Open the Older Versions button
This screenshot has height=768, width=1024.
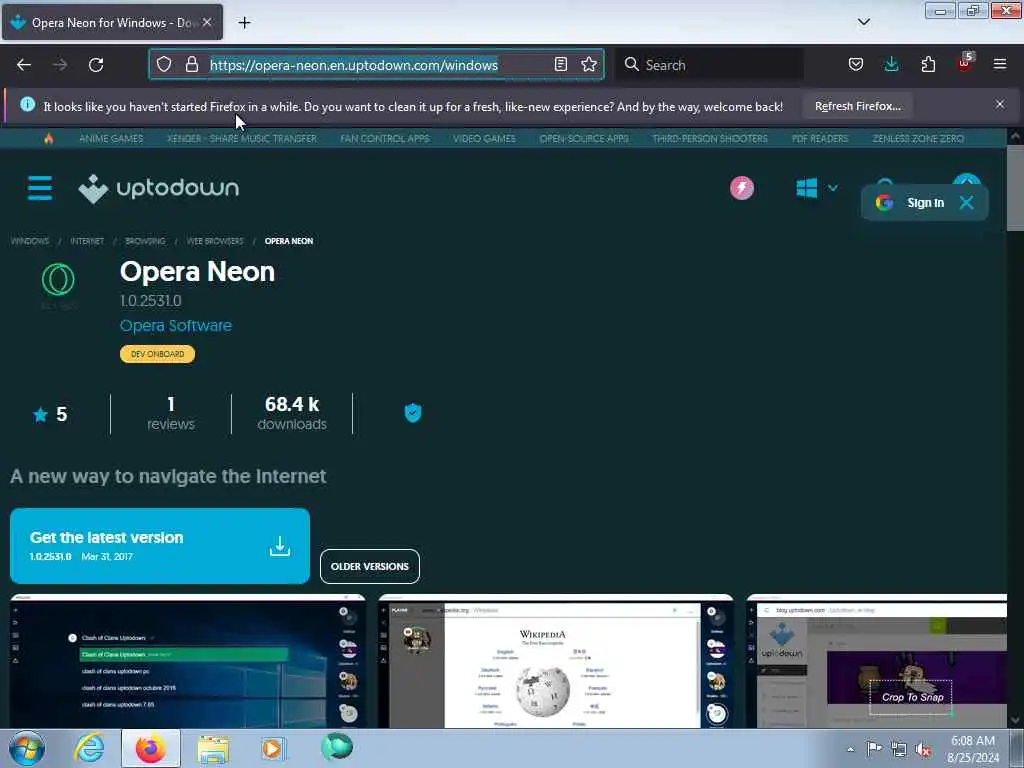(x=370, y=566)
